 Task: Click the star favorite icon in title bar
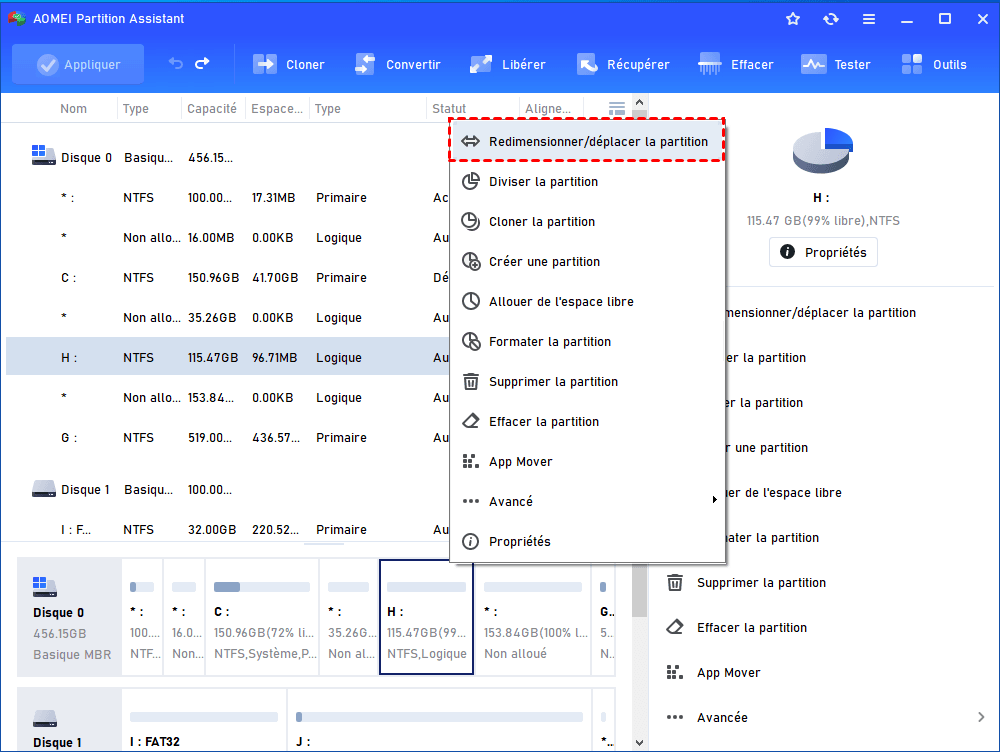pos(793,19)
